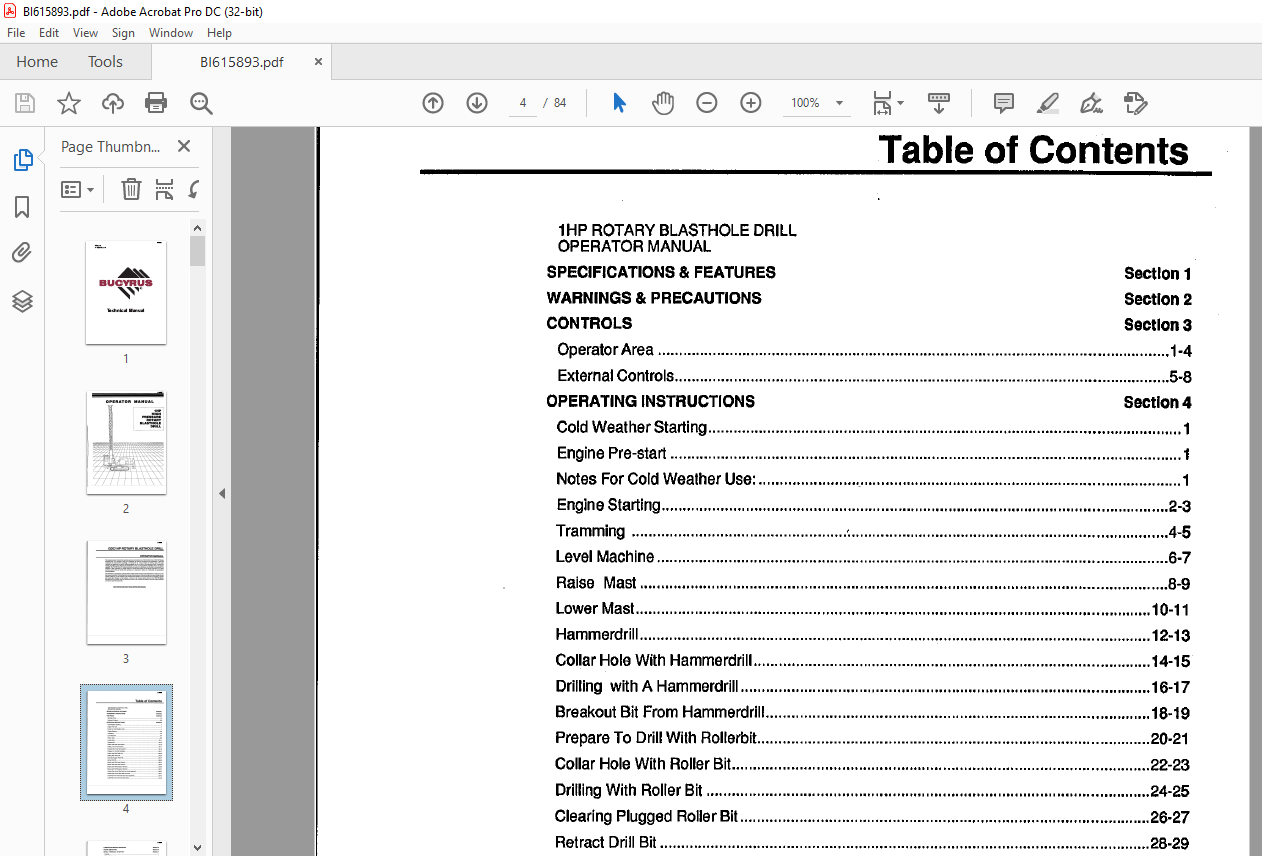1262x856 pixels.
Task: Select page 4 thumbnail
Action: click(126, 742)
